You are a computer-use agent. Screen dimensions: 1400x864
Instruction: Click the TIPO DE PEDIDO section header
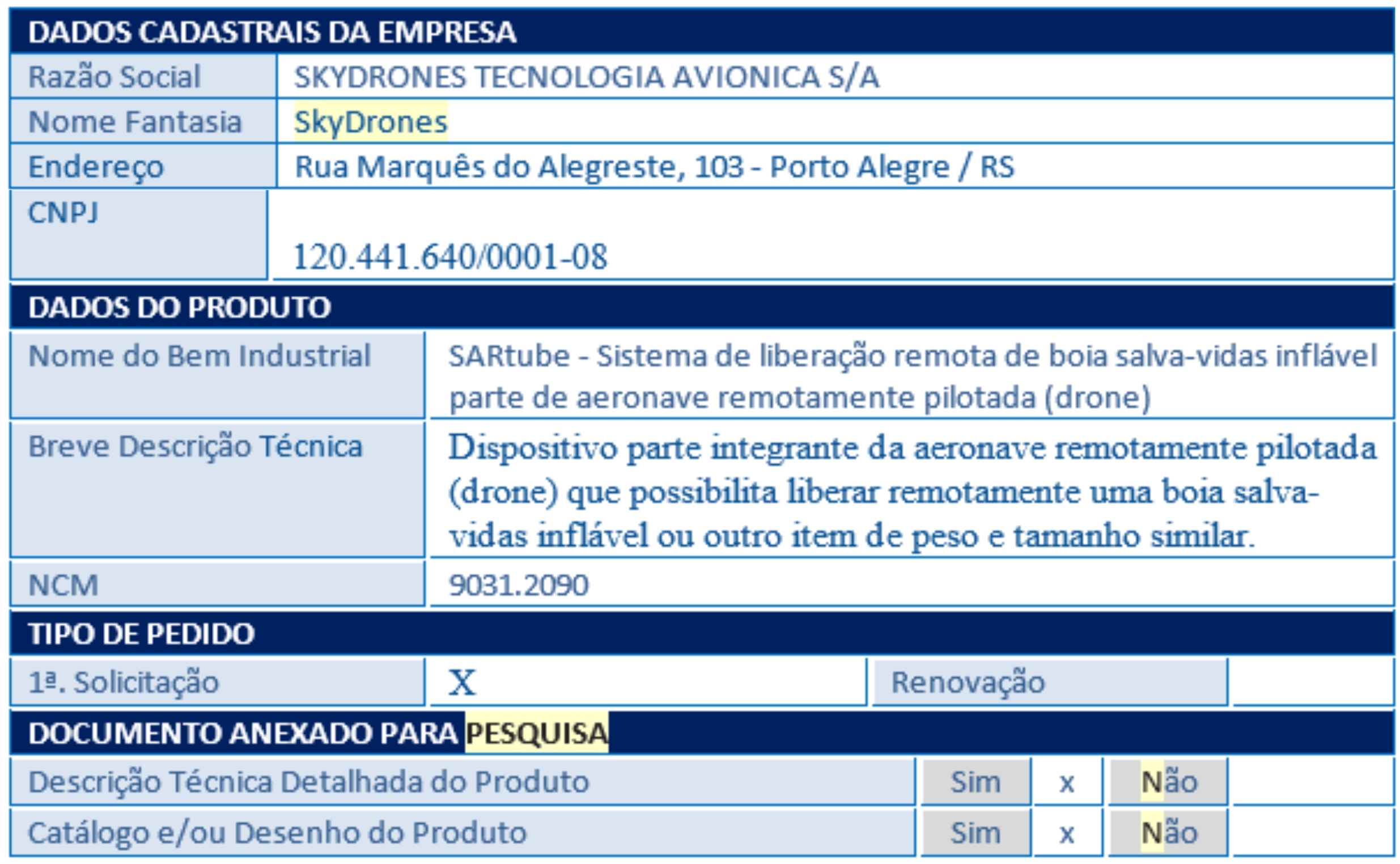702,633
